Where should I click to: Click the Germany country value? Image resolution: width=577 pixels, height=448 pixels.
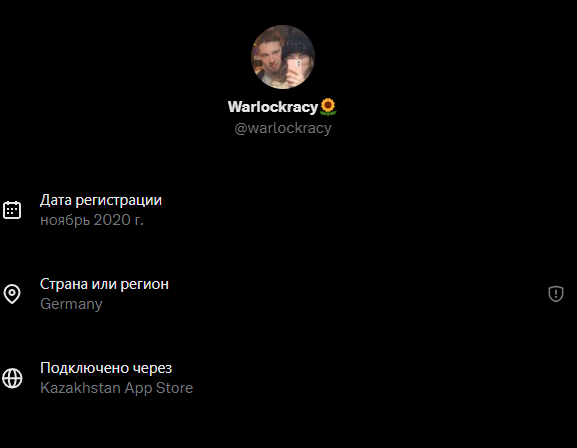[71, 304]
